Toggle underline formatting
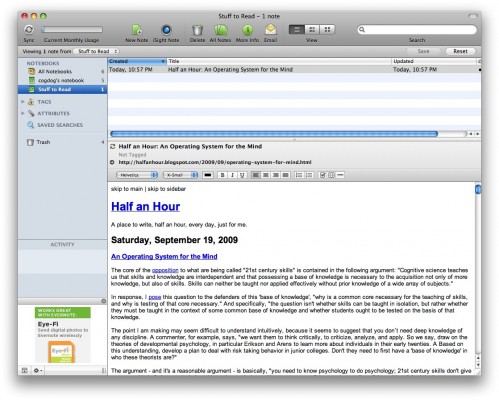This screenshot has width=499, height=400. pyautogui.click(x=242, y=175)
